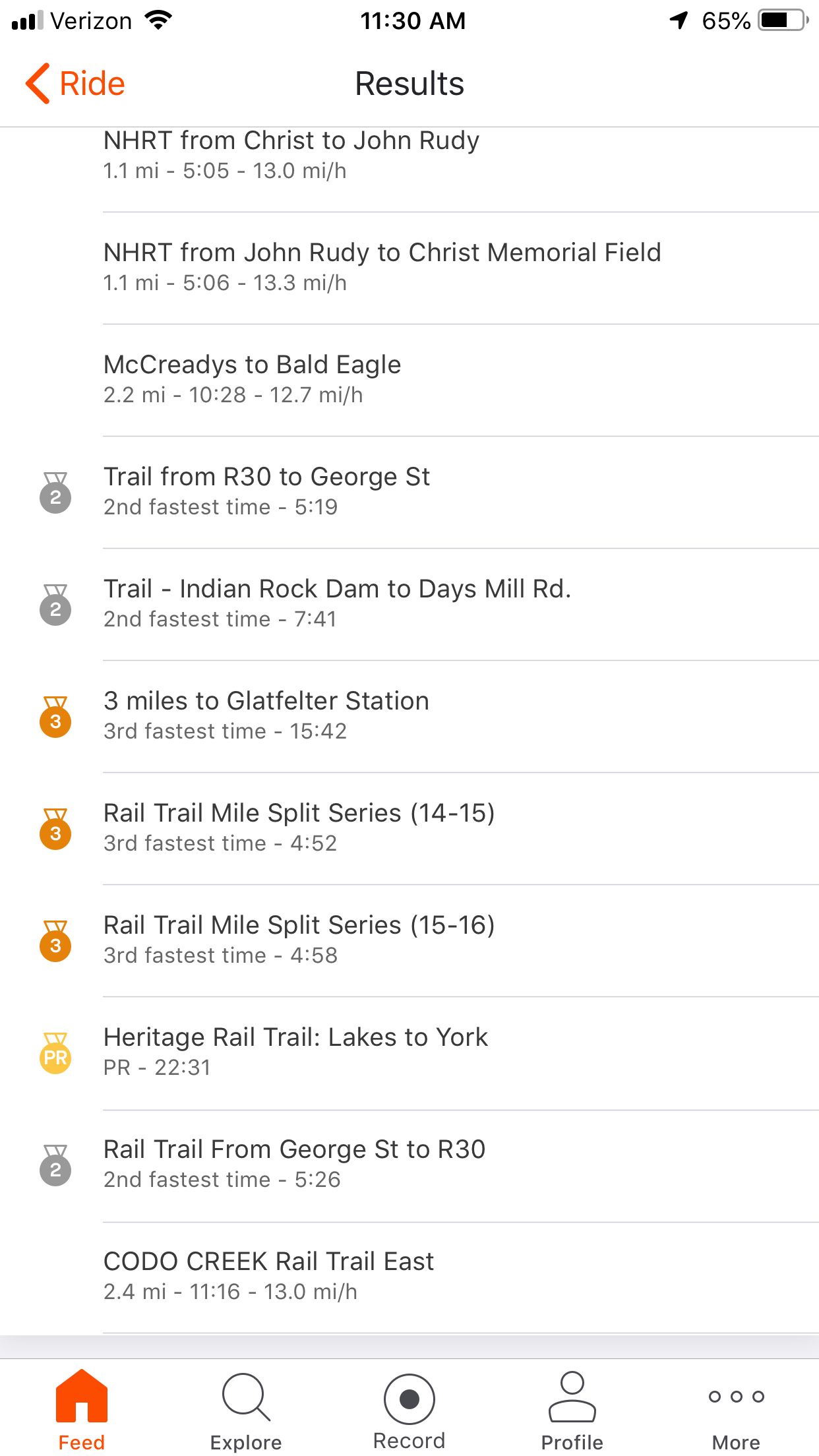The image size is (819, 1456).
Task: Go back to Ride
Action: click(x=92, y=84)
